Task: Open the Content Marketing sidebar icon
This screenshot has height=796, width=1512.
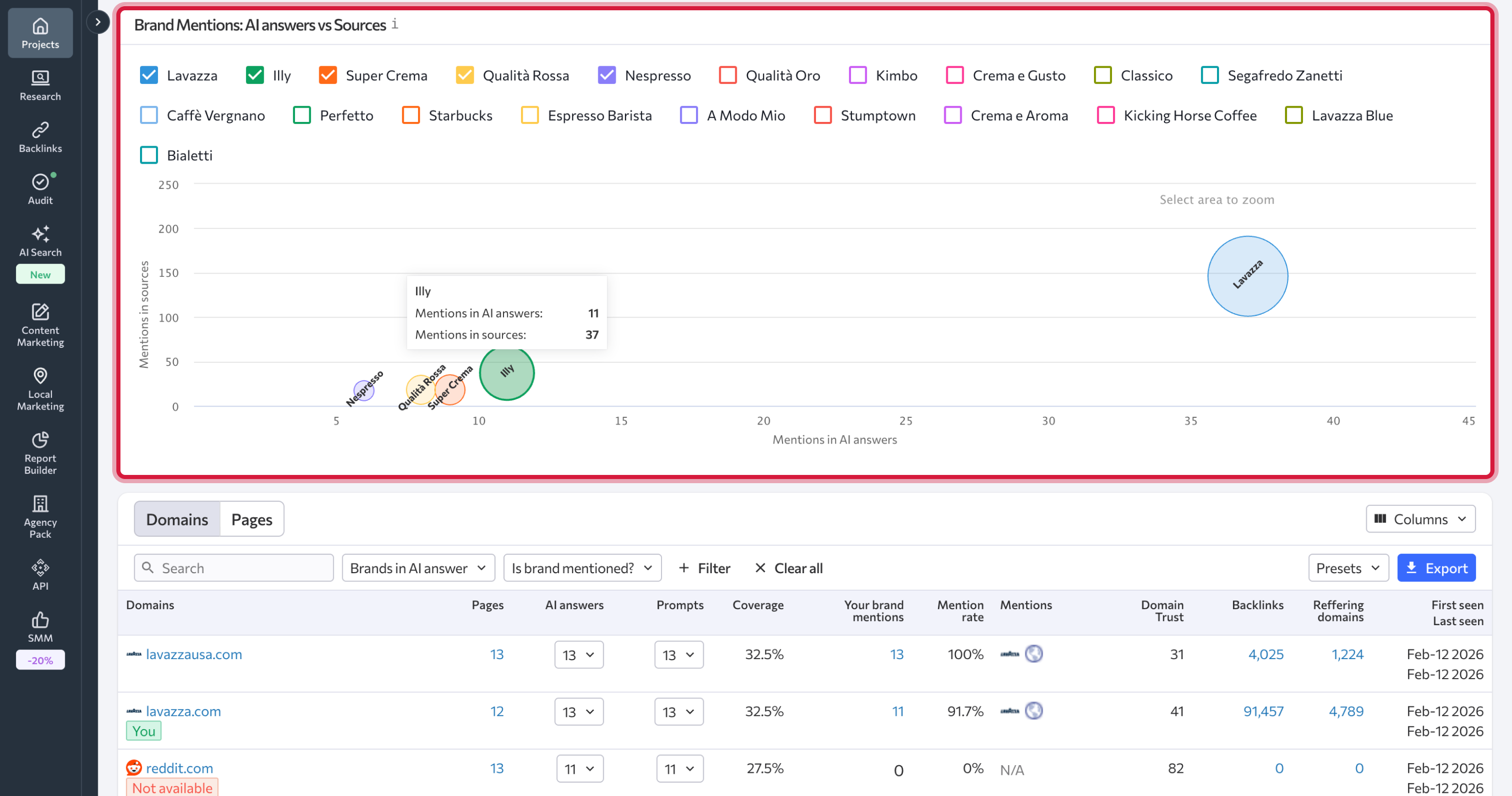Action: point(40,324)
